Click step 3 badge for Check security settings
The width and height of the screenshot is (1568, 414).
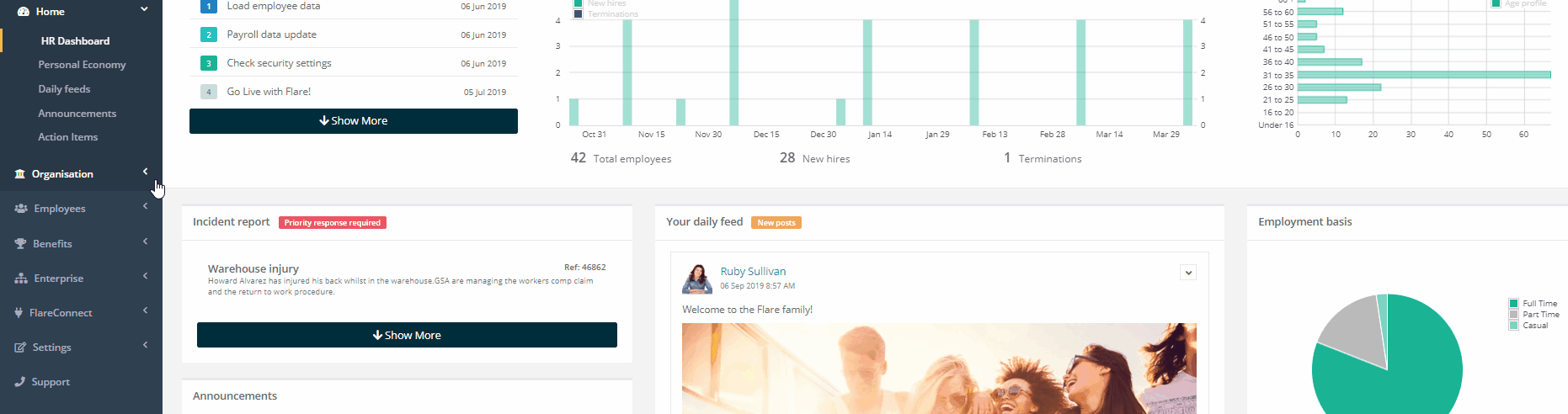(209, 63)
